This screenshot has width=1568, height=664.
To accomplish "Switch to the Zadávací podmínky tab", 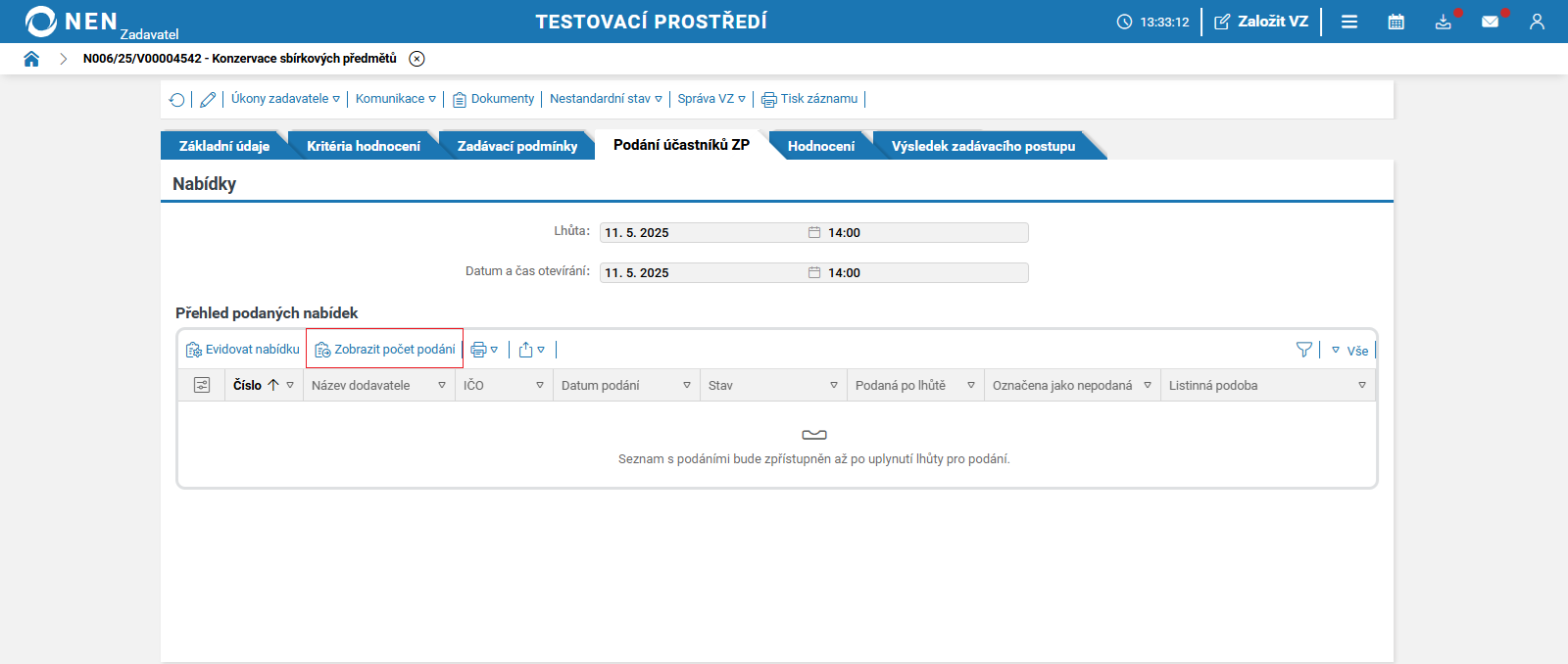I will point(517,146).
